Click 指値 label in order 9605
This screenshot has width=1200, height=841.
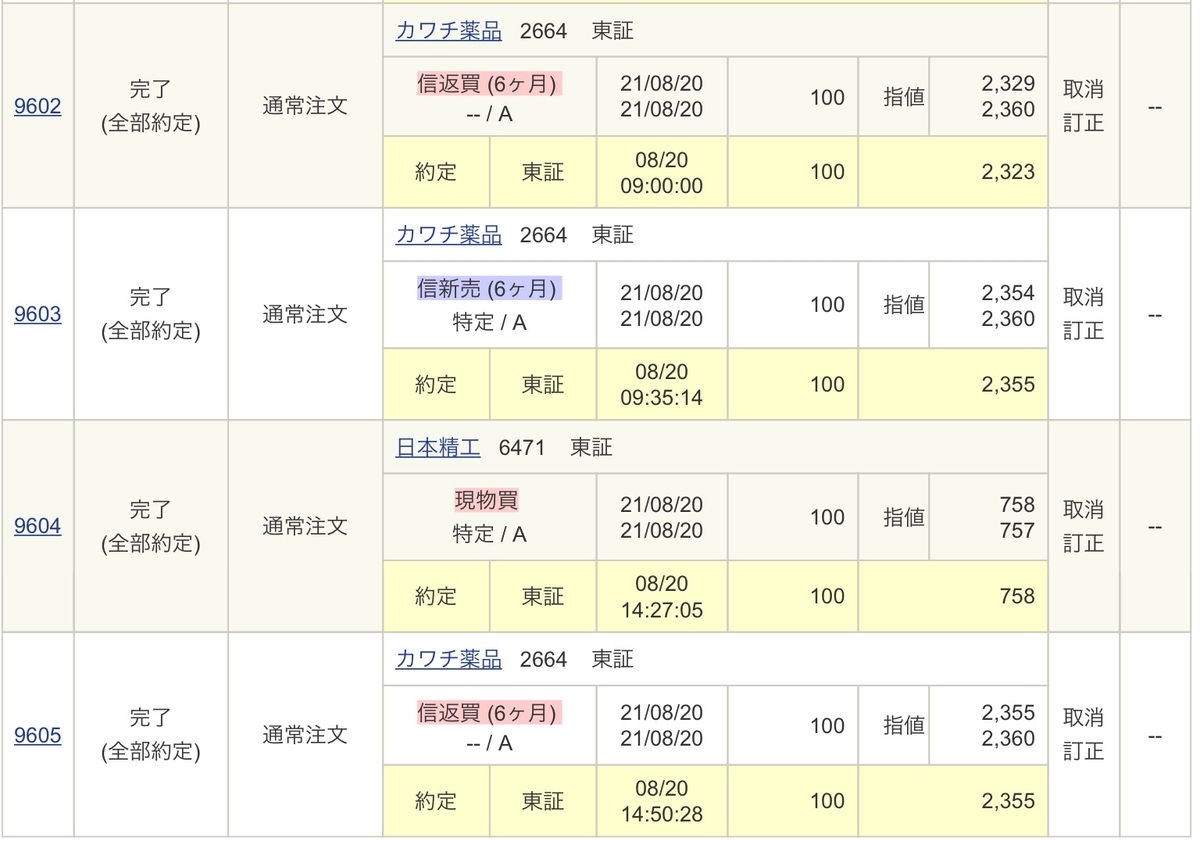coord(904,726)
